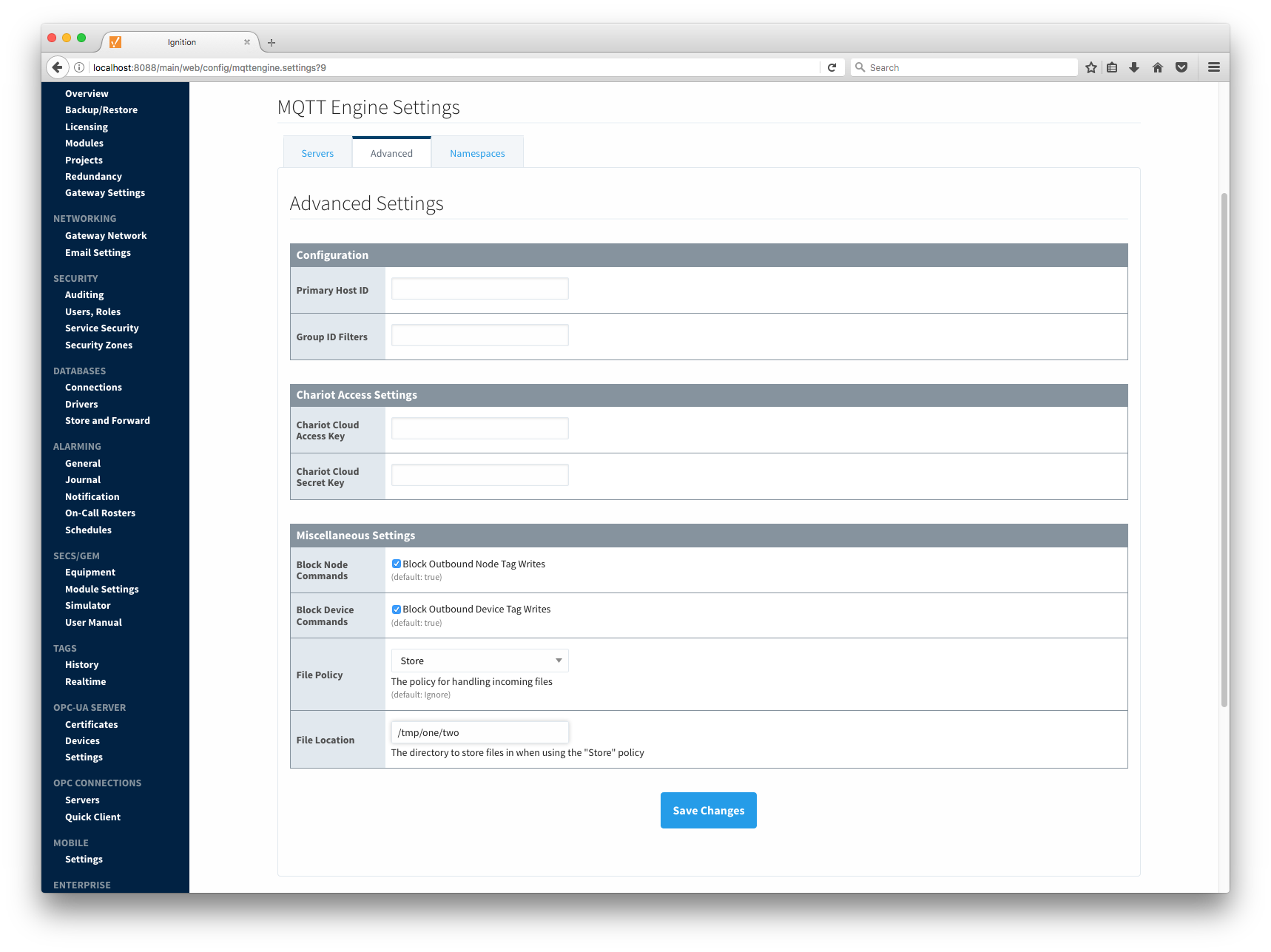Open On-Call Rosters in the sidebar
Screen dimensions: 1271x952
pyautogui.click(x=100, y=513)
